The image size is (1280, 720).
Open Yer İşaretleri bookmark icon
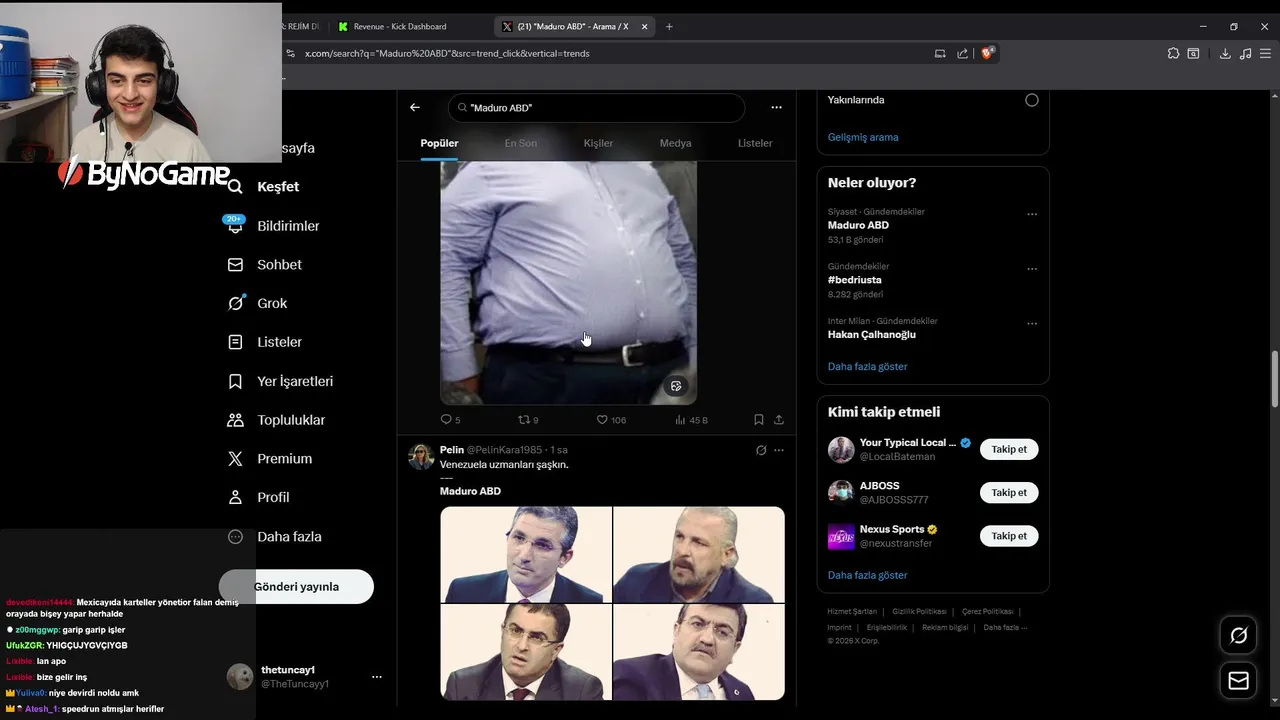click(x=235, y=381)
